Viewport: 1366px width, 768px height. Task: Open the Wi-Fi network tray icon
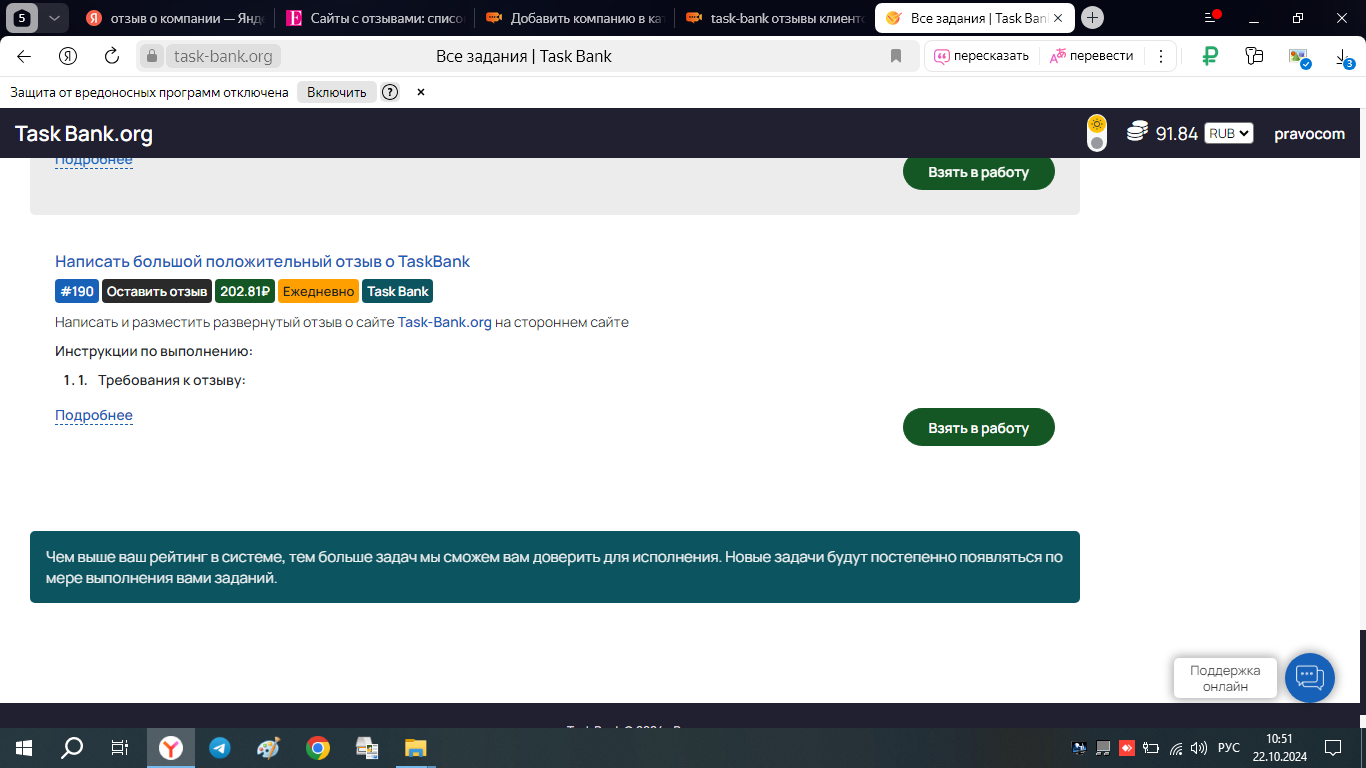pos(1176,747)
